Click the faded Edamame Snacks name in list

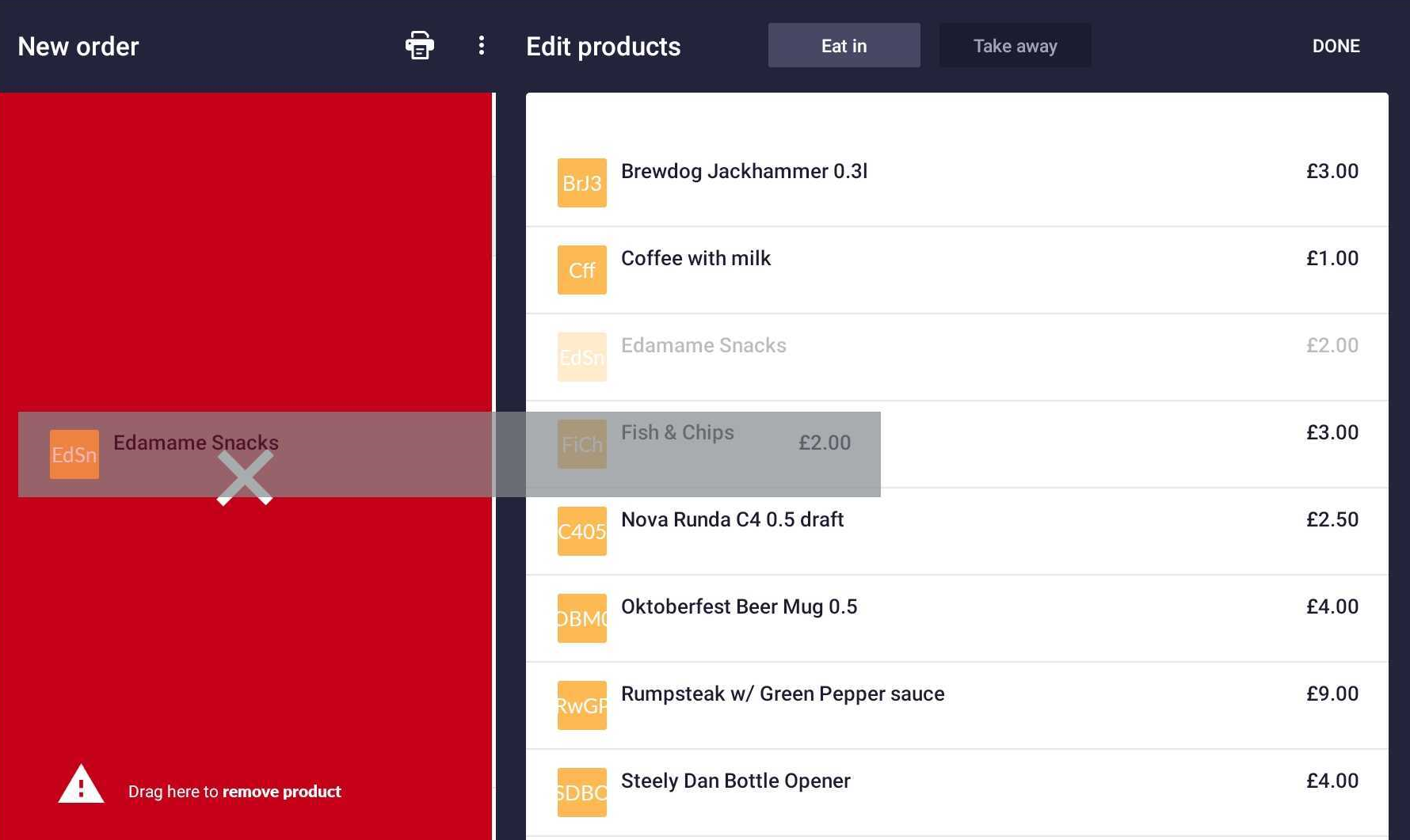[703, 345]
